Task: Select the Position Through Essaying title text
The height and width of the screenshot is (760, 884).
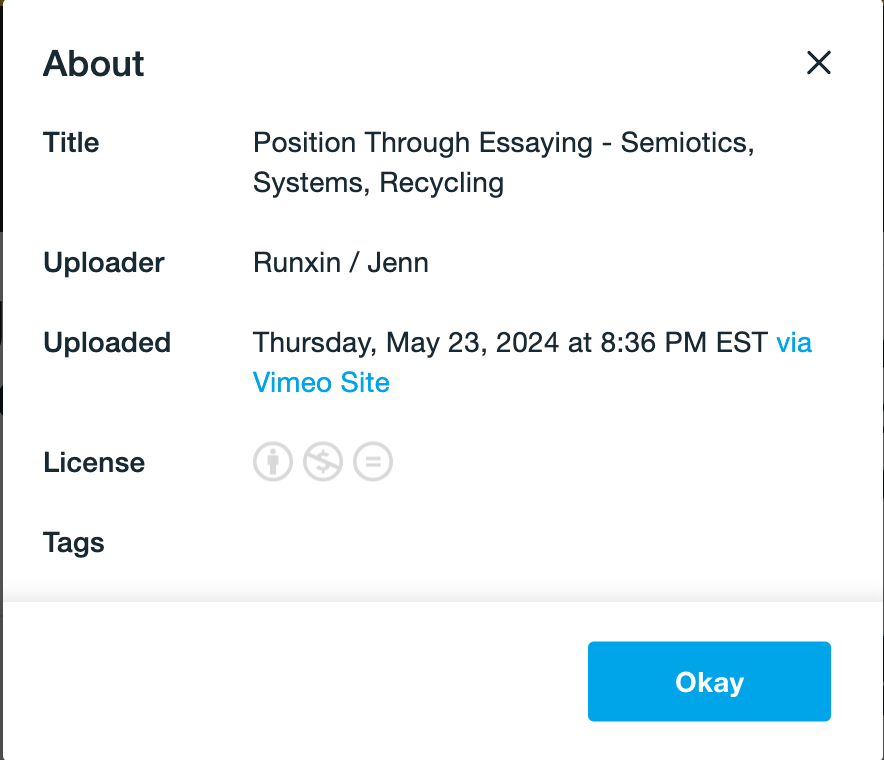Action: (x=423, y=142)
